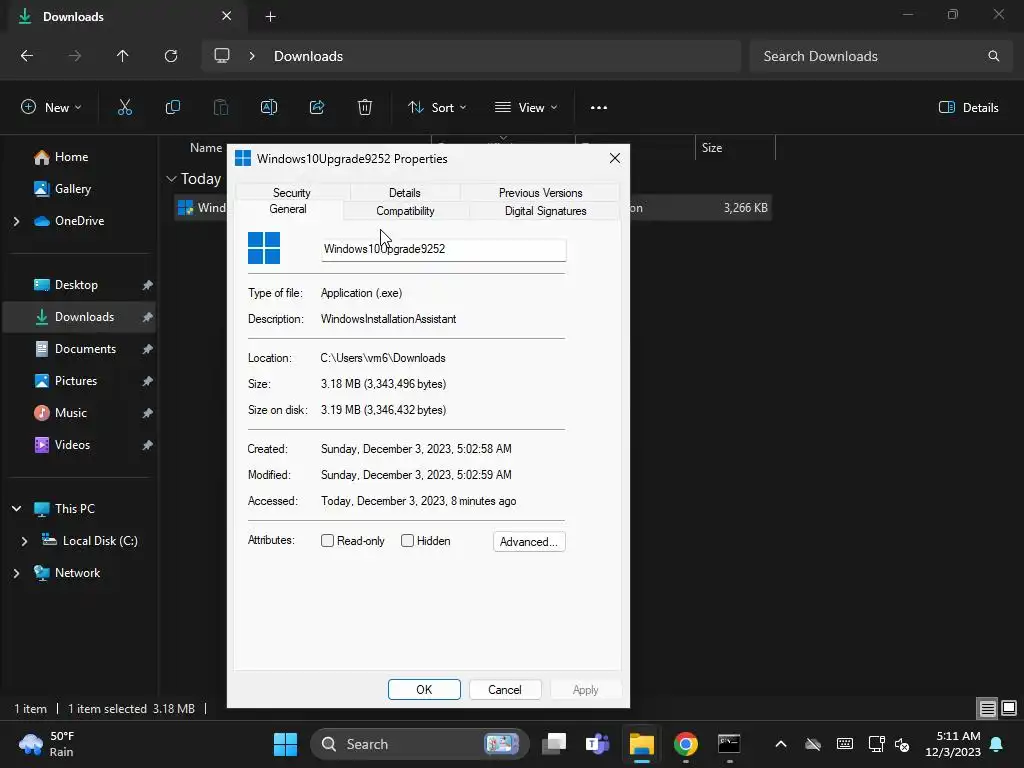Select the General tab
1024x768 pixels.
[288, 209]
